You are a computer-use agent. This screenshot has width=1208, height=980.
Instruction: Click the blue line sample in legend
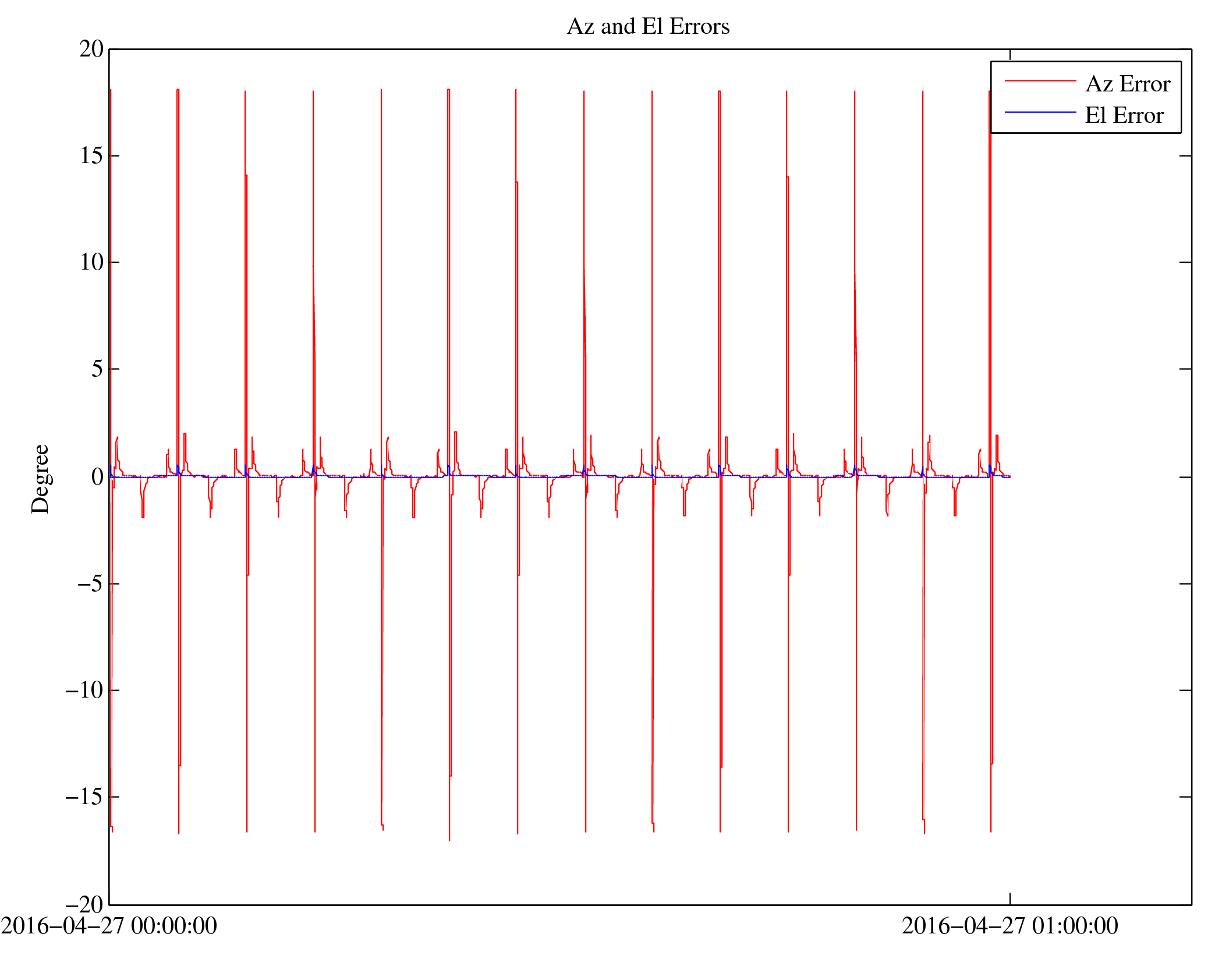pos(1040,112)
